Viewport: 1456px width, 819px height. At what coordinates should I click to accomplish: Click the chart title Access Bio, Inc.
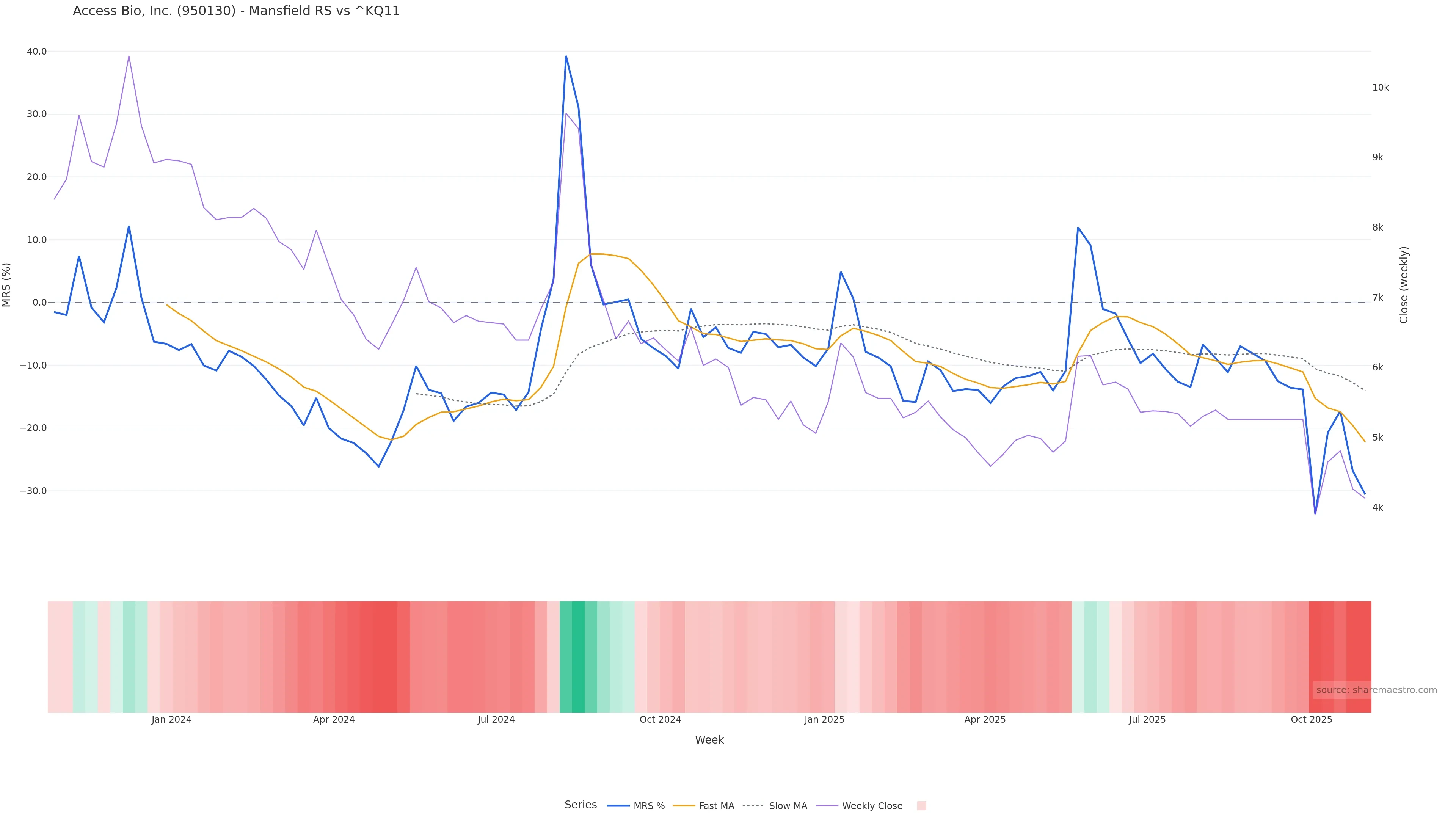point(236,11)
